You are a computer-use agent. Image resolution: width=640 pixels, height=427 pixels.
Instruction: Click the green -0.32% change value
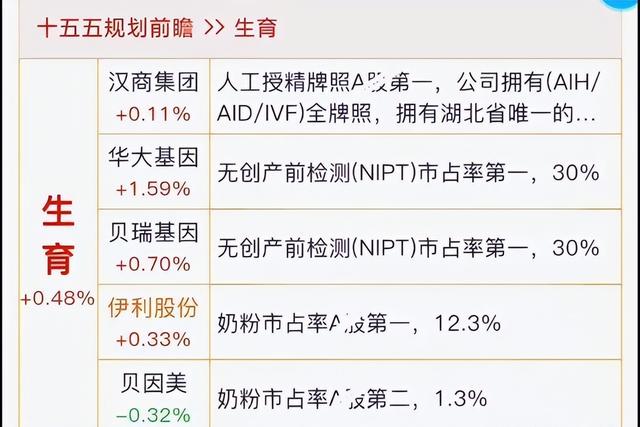click(x=152, y=414)
